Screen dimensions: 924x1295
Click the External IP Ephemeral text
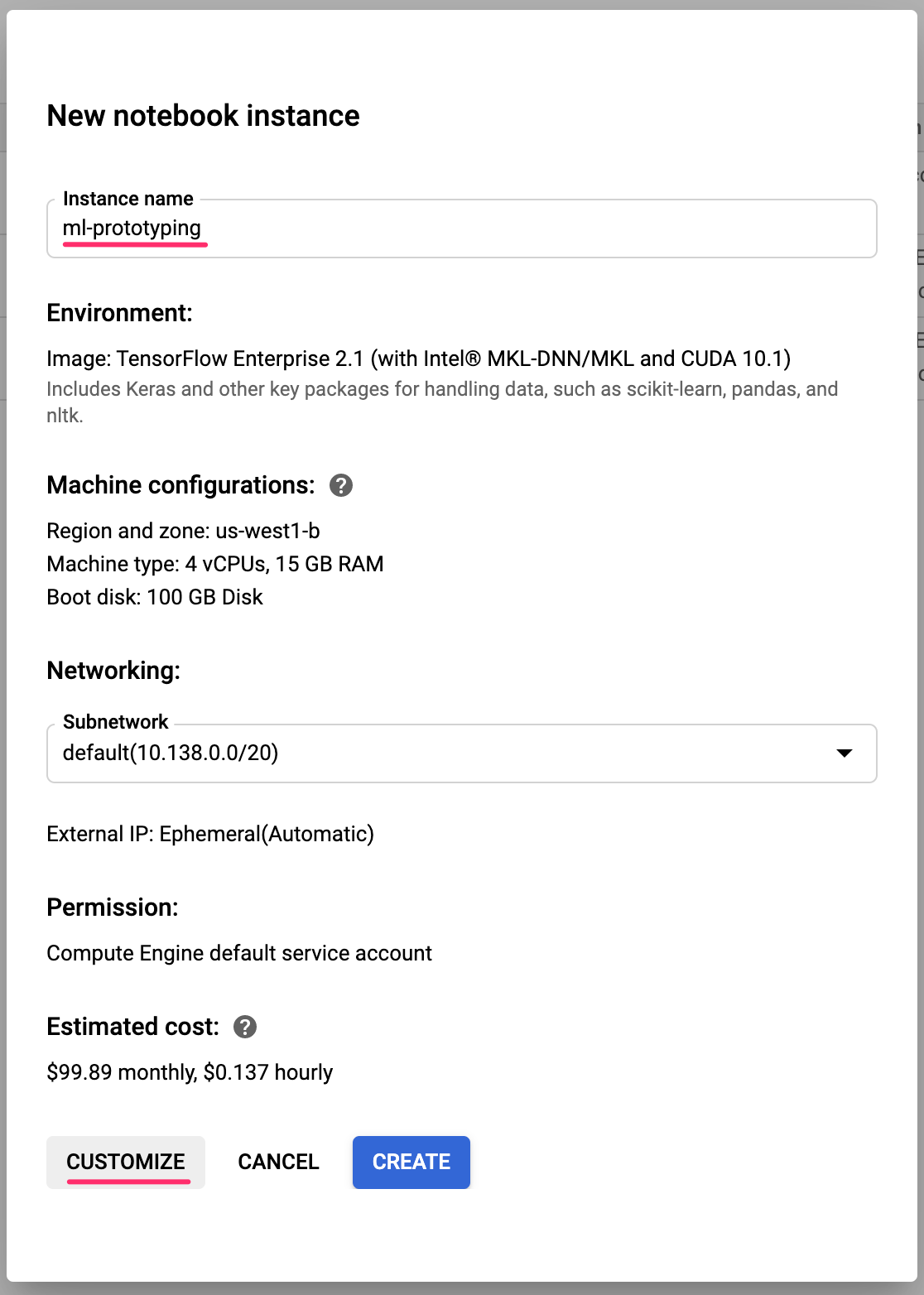[x=210, y=834]
